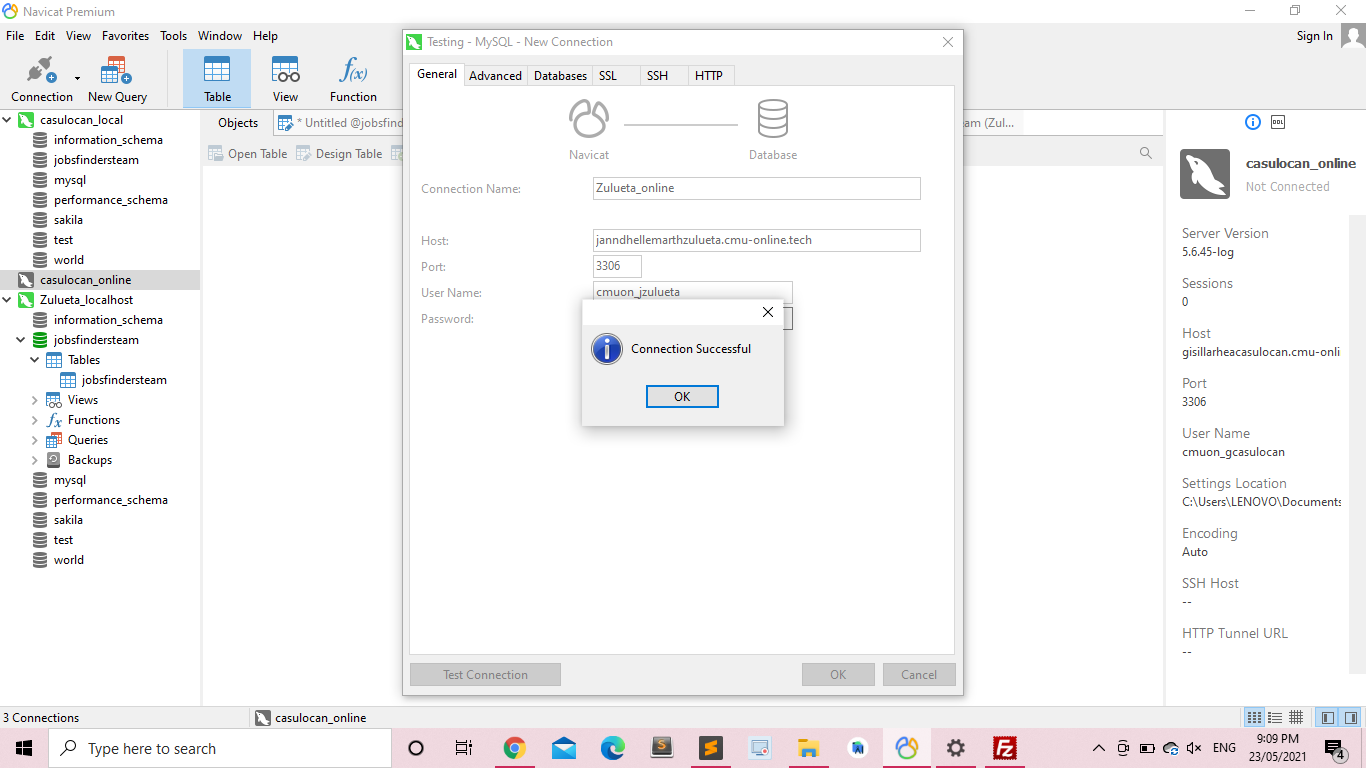
Task: Open FileZilla from the Windows taskbar
Action: pyautogui.click(x=1005, y=748)
